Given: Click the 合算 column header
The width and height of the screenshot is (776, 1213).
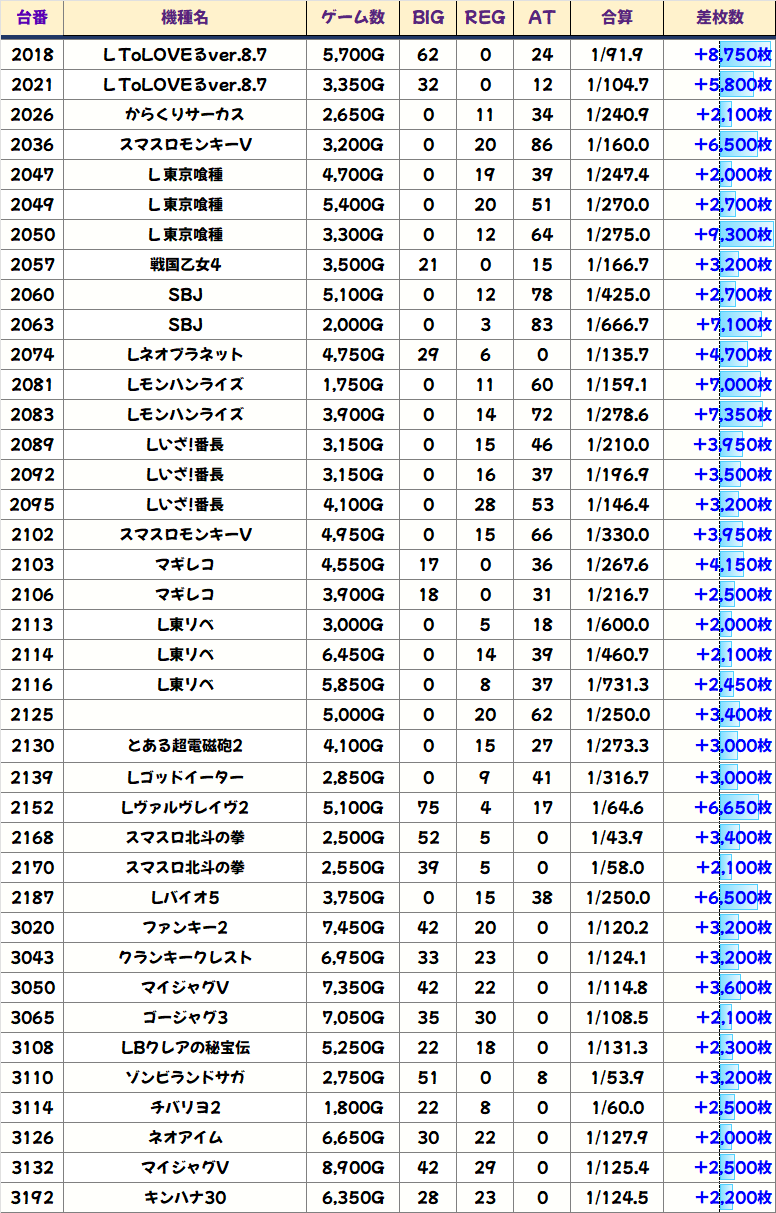Looking at the screenshot, I should 617,18.
